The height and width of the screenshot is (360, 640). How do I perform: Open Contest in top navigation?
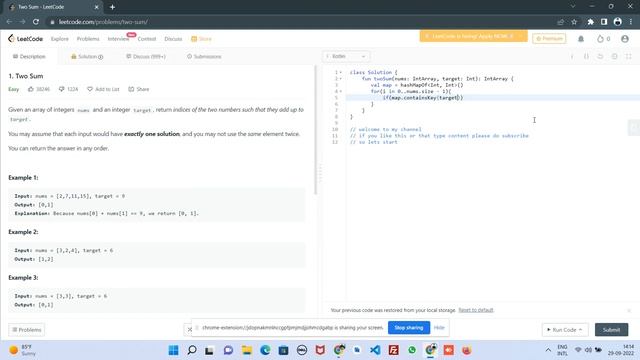[147, 39]
